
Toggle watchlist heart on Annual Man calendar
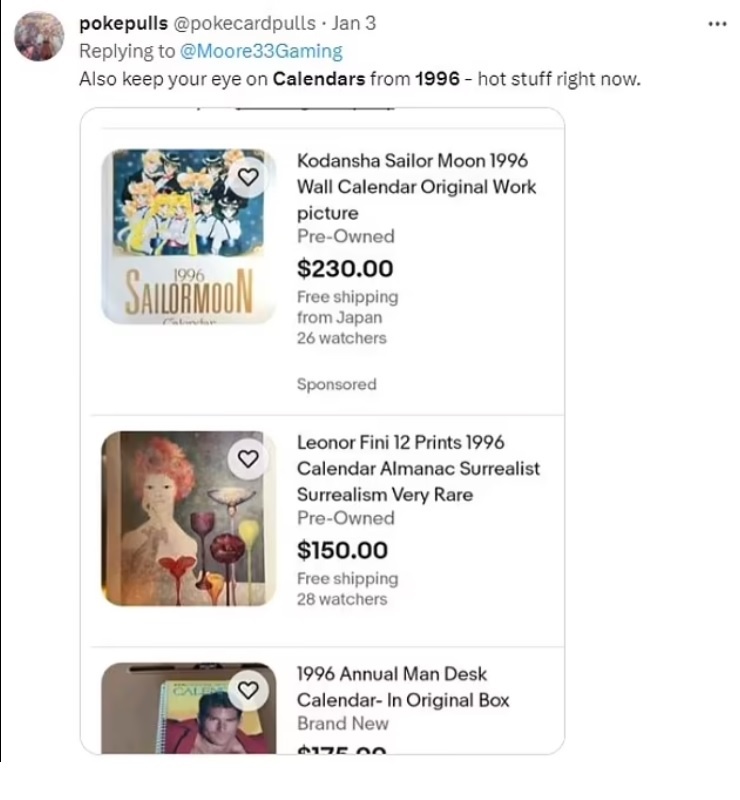point(249,689)
